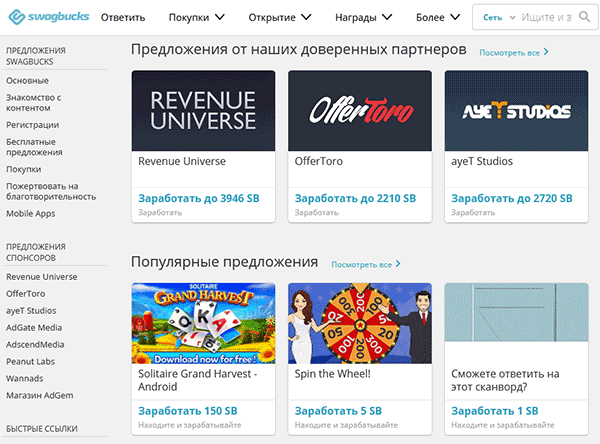Open the Revenue Universe banner image
Viewport: 600px width, 444px height.
[x=203, y=111]
